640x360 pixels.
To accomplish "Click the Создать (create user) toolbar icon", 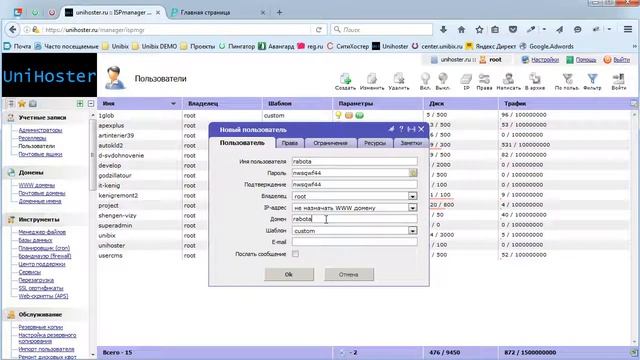I will [x=345, y=81].
